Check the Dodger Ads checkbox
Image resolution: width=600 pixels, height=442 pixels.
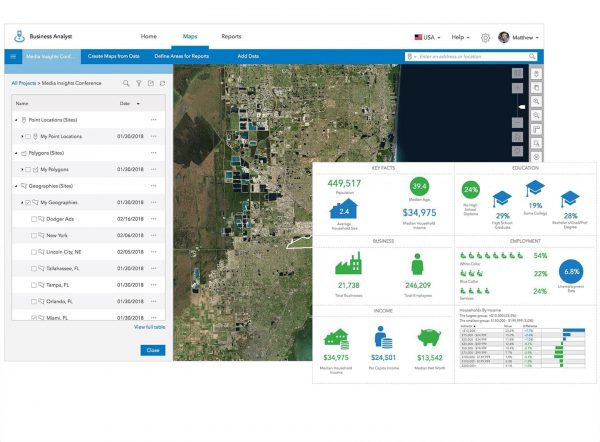34,219
